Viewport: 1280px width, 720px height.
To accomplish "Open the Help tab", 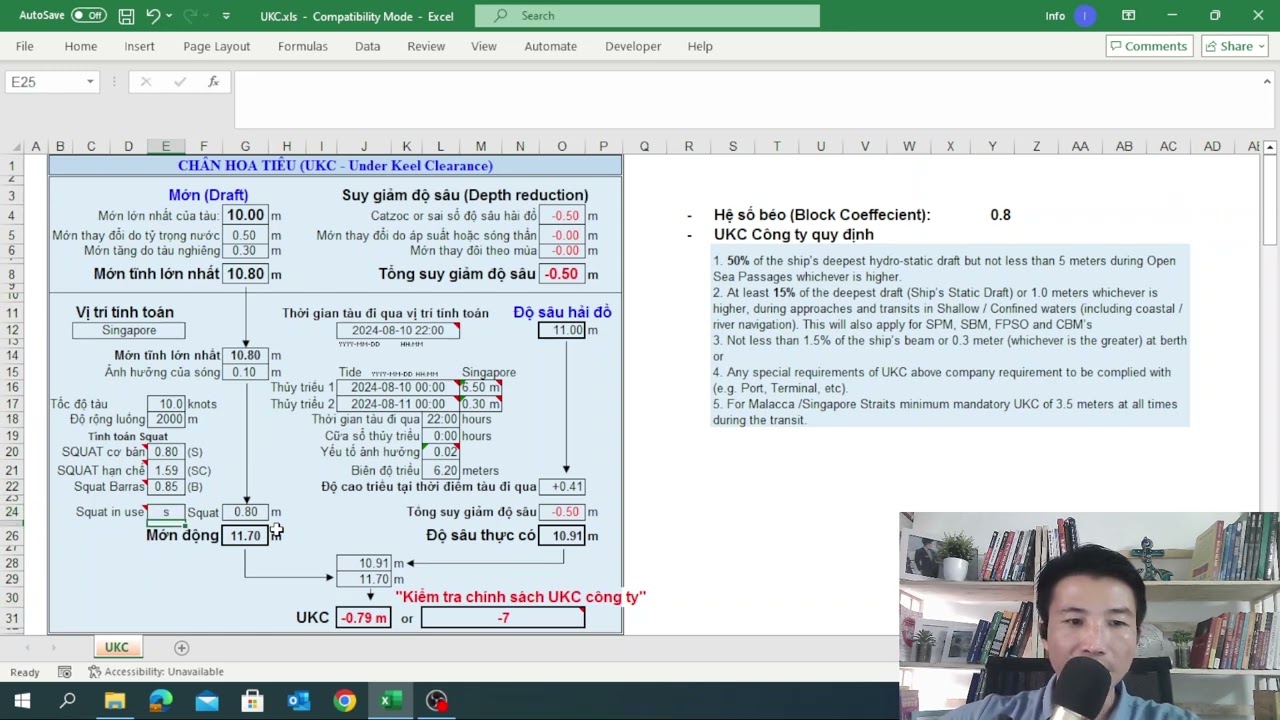I will point(700,46).
